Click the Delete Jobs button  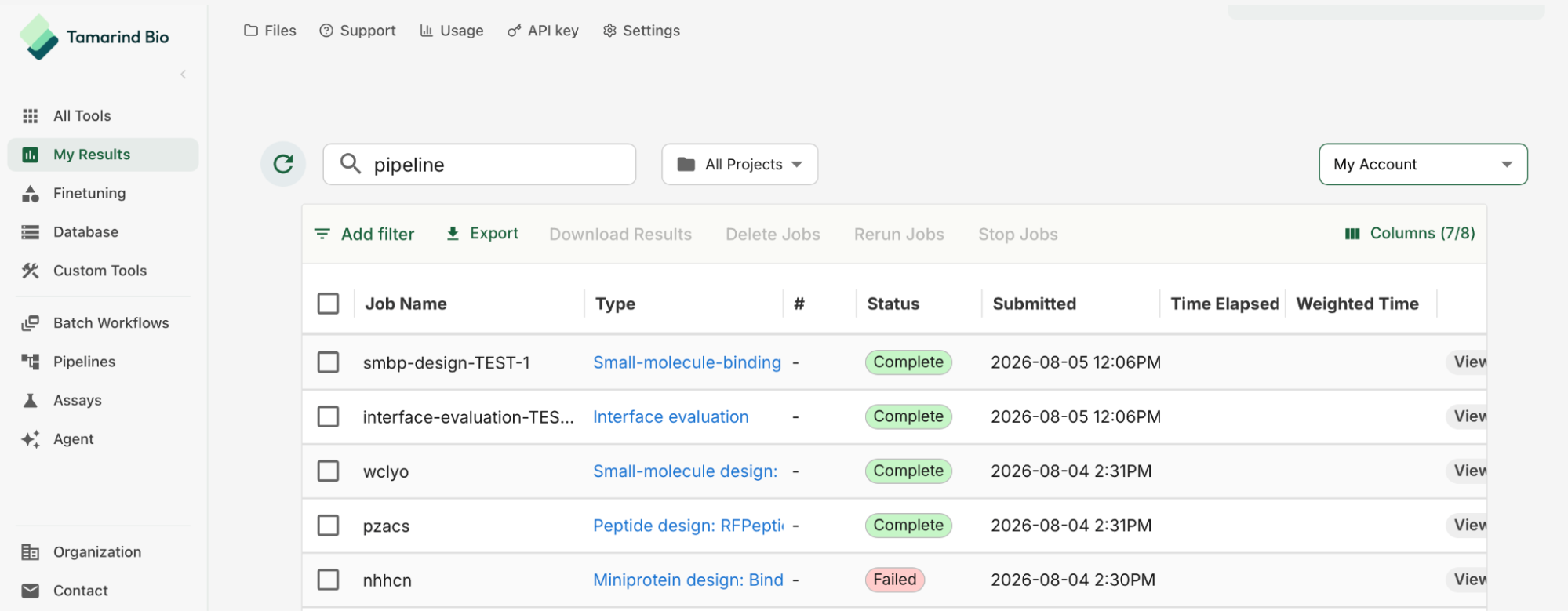(x=773, y=235)
